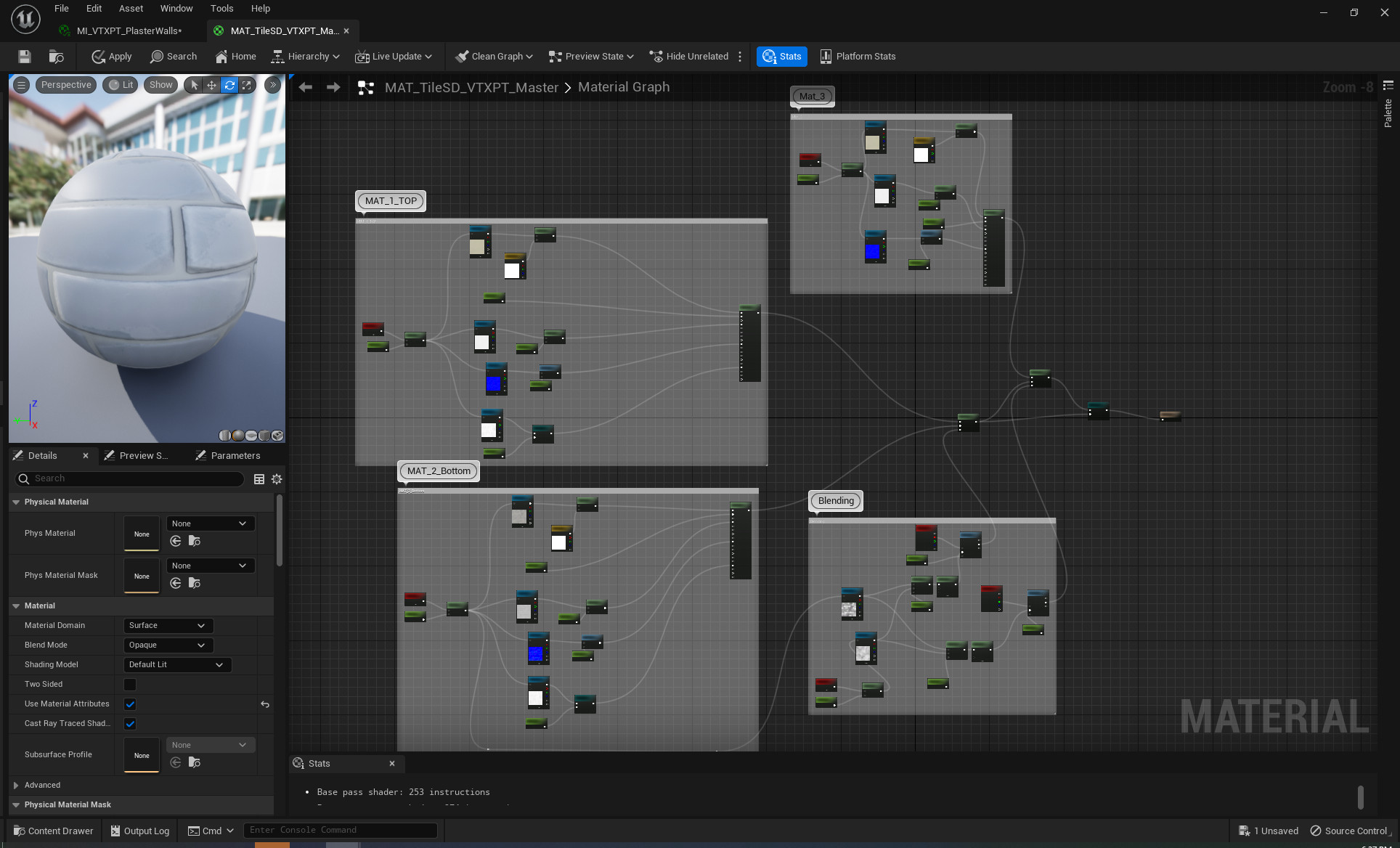Open Palette side panel
Image resolution: width=1400 pixels, height=848 pixels.
[1388, 105]
